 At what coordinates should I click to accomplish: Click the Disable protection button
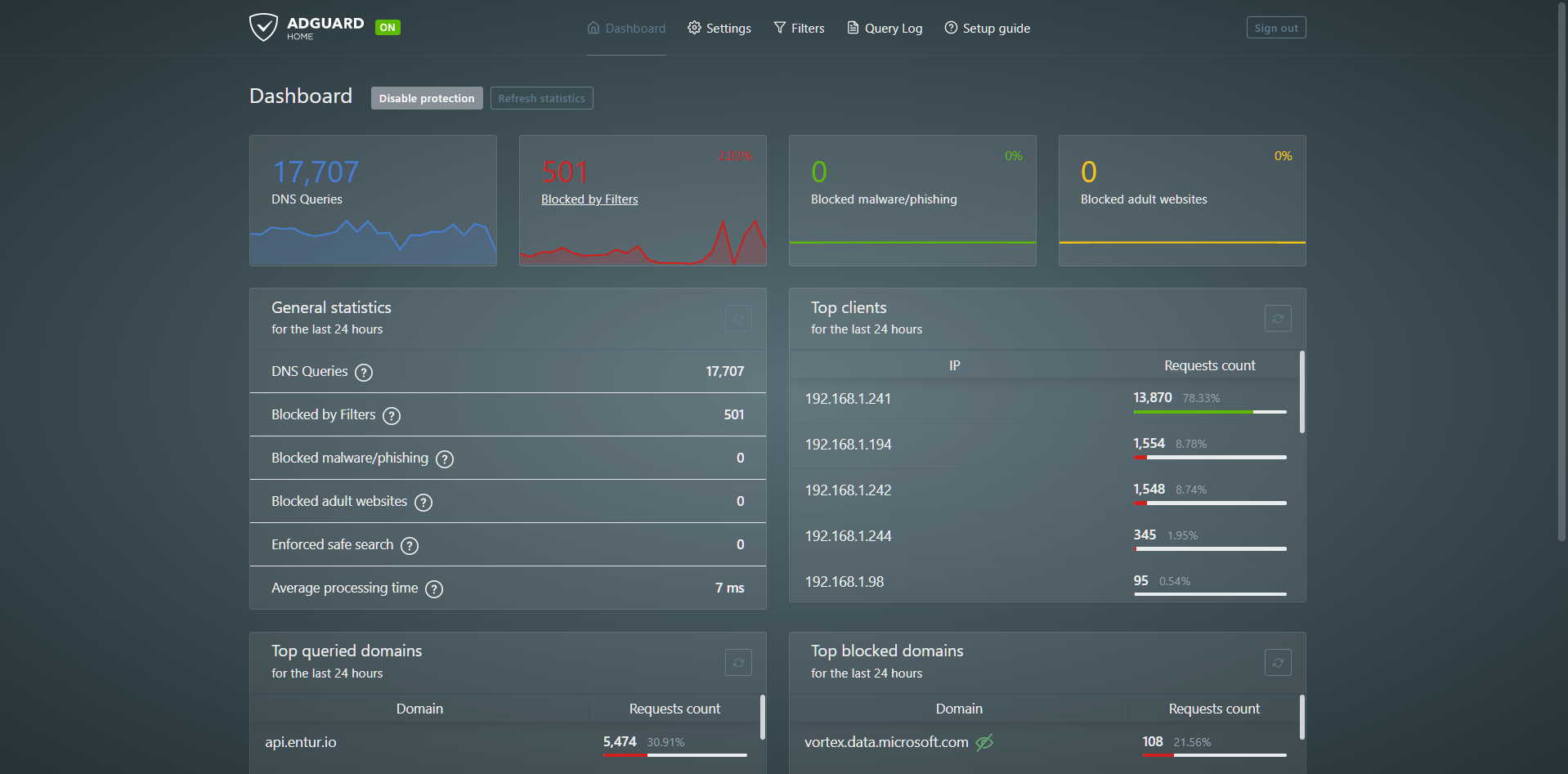pos(426,98)
